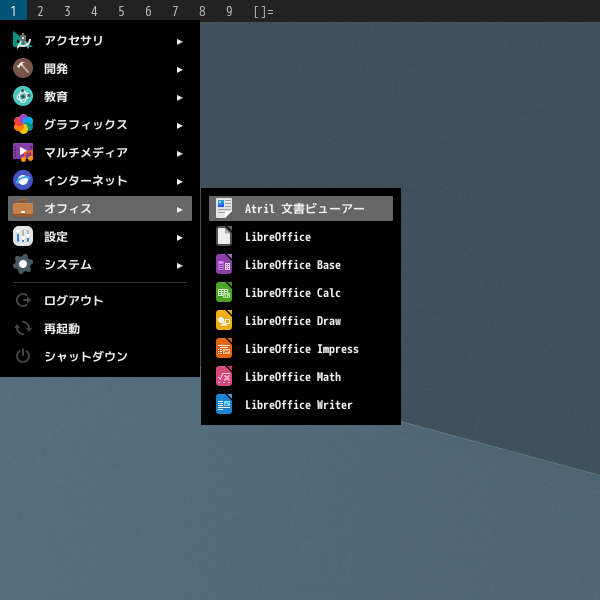Click the シャットダウン power icon

click(x=23, y=356)
